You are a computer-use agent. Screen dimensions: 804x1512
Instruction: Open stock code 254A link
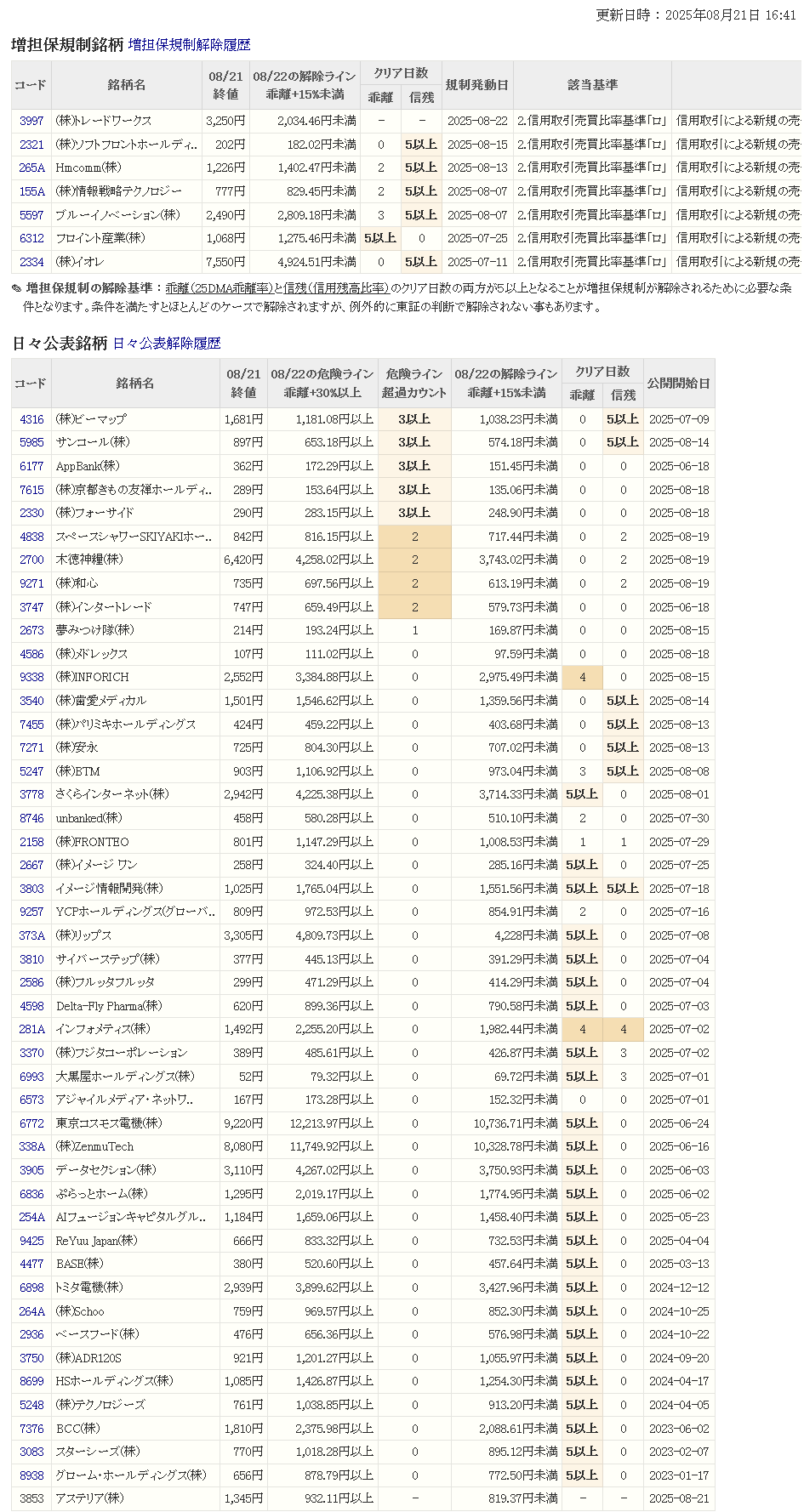tap(31, 1217)
